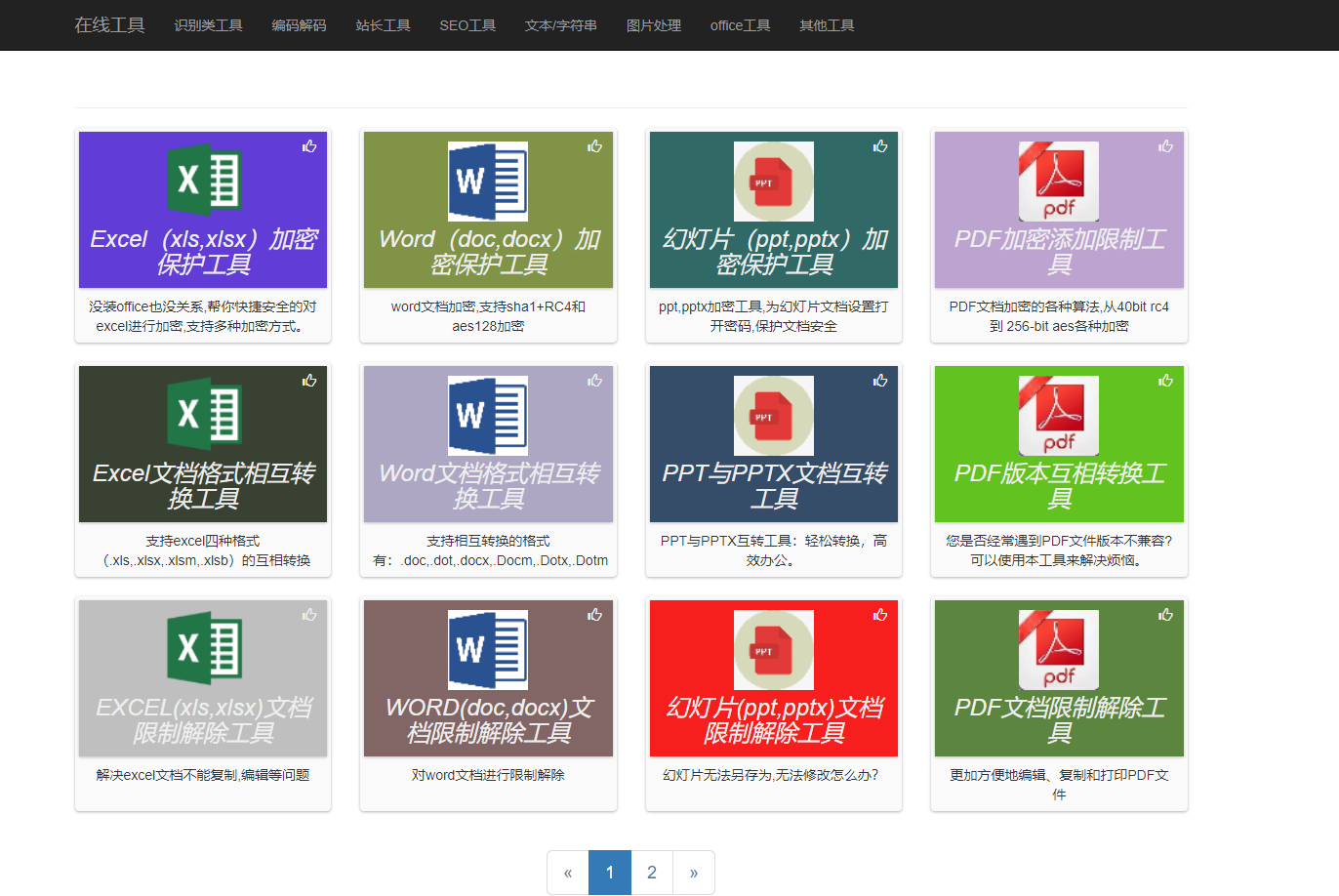Like the PDF文档限制解除工具 card with thumbs-up
Screen dimensions: 1339x896
[x=1165, y=615]
